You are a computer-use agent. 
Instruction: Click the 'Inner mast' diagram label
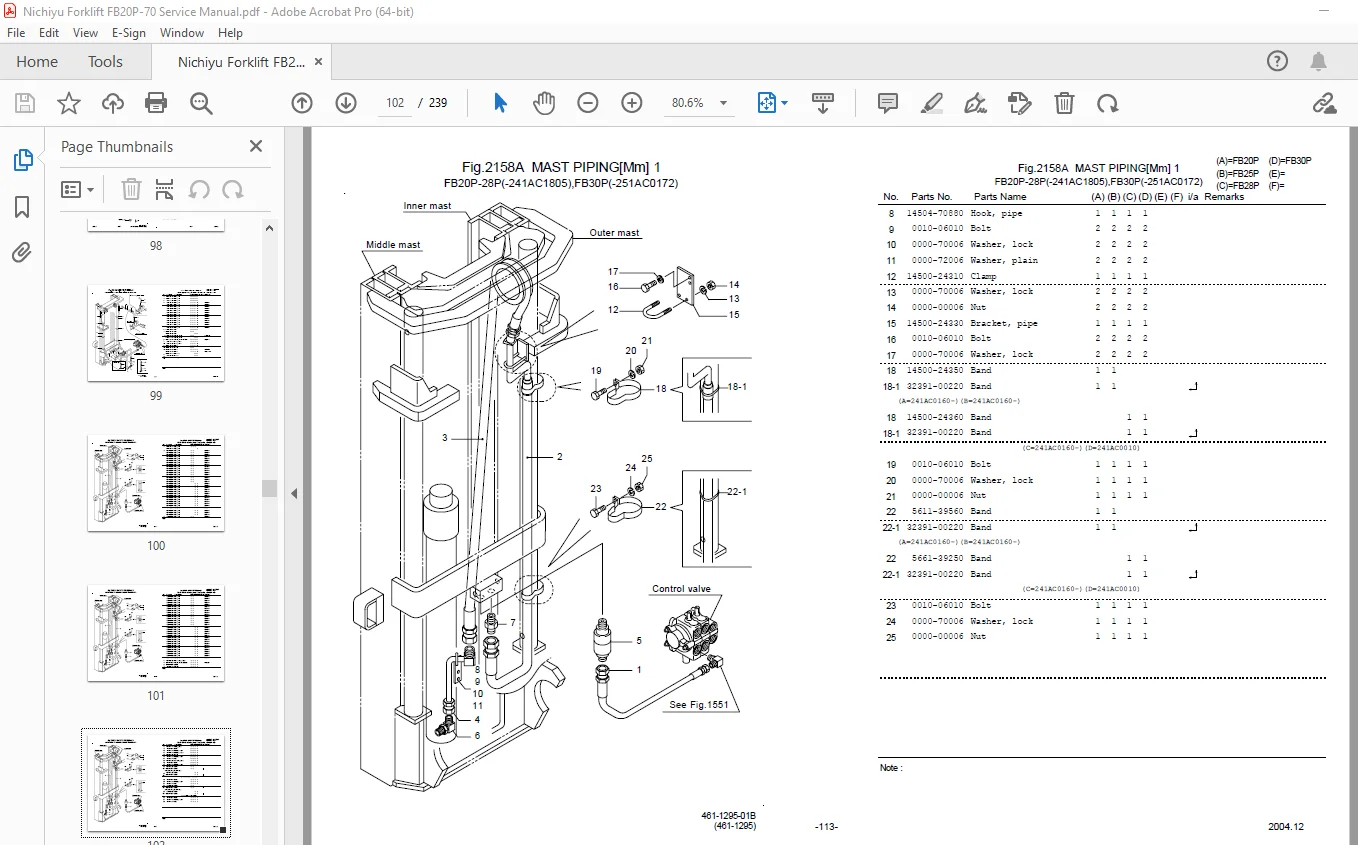[427, 206]
